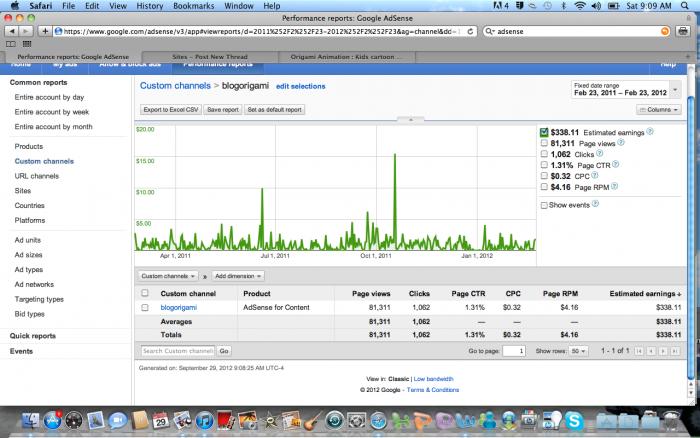Click Set as default report button
The height and width of the screenshot is (438, 700).
tap(275, 110)
